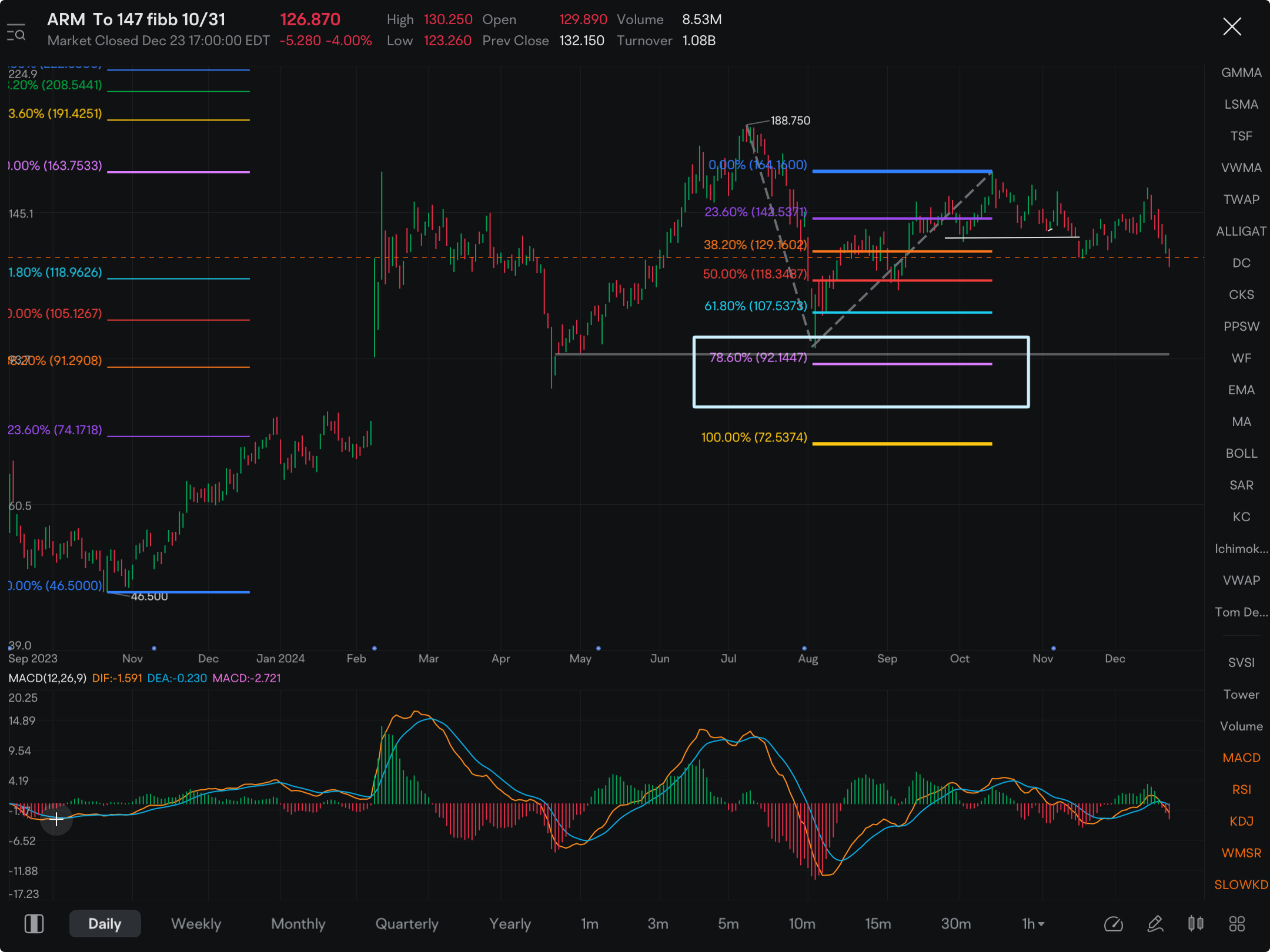
Task: Turn on the WF indicator
Action: [x=1241, y=358]
